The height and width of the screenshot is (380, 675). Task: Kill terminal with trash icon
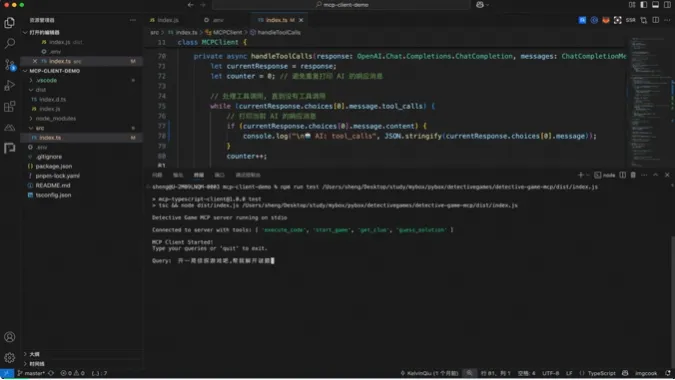tap(633, 175)
